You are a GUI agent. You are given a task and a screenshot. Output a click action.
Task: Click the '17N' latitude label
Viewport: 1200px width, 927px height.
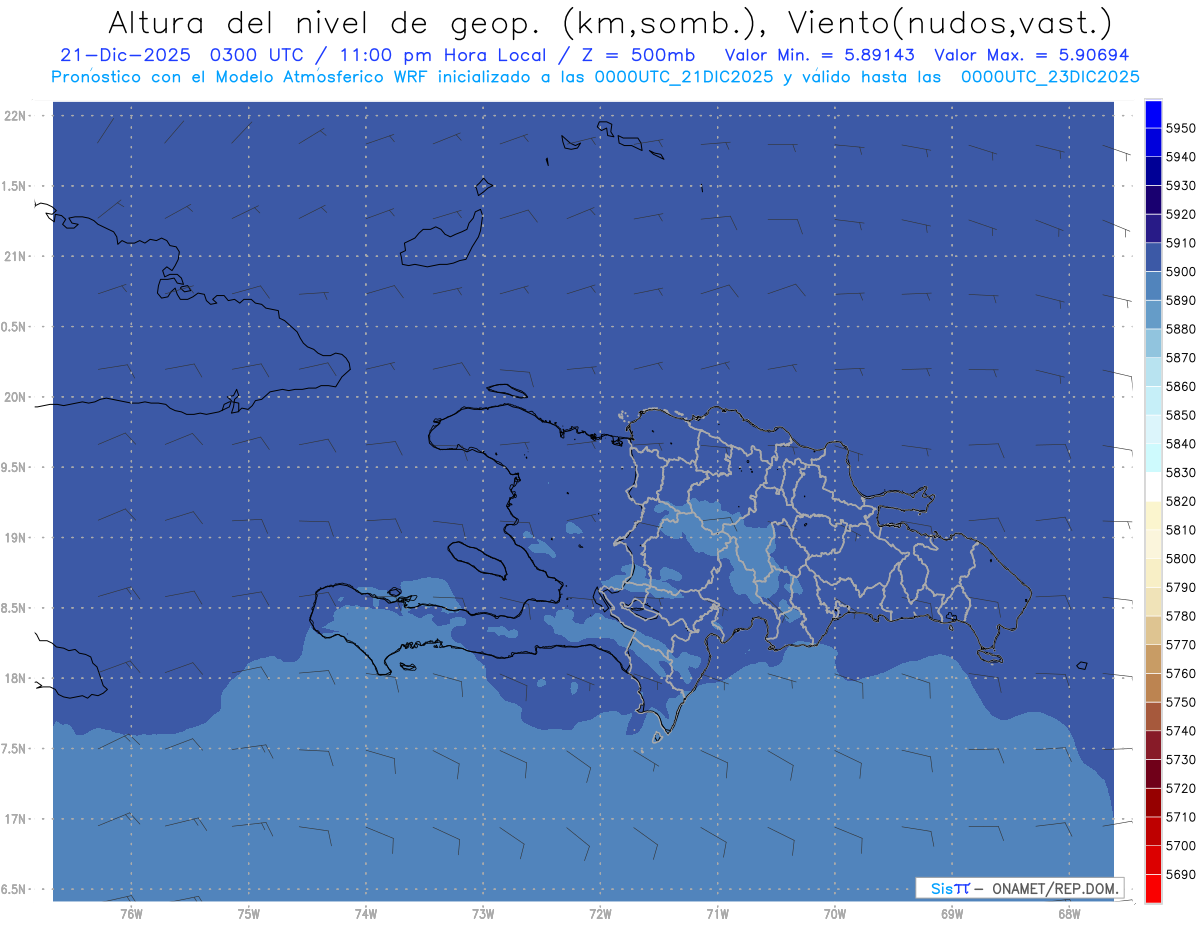coord(16,819)
